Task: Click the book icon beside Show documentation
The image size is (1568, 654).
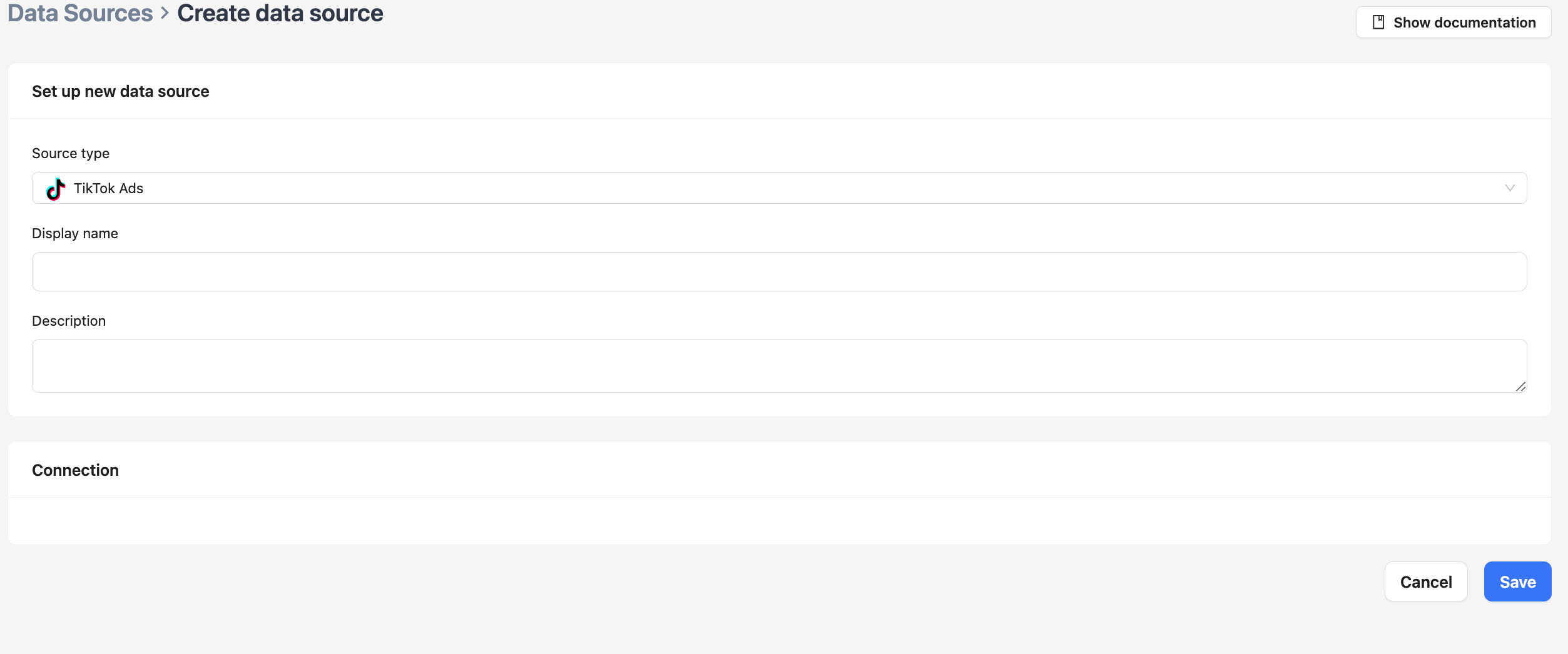Action: point(1378,23)
